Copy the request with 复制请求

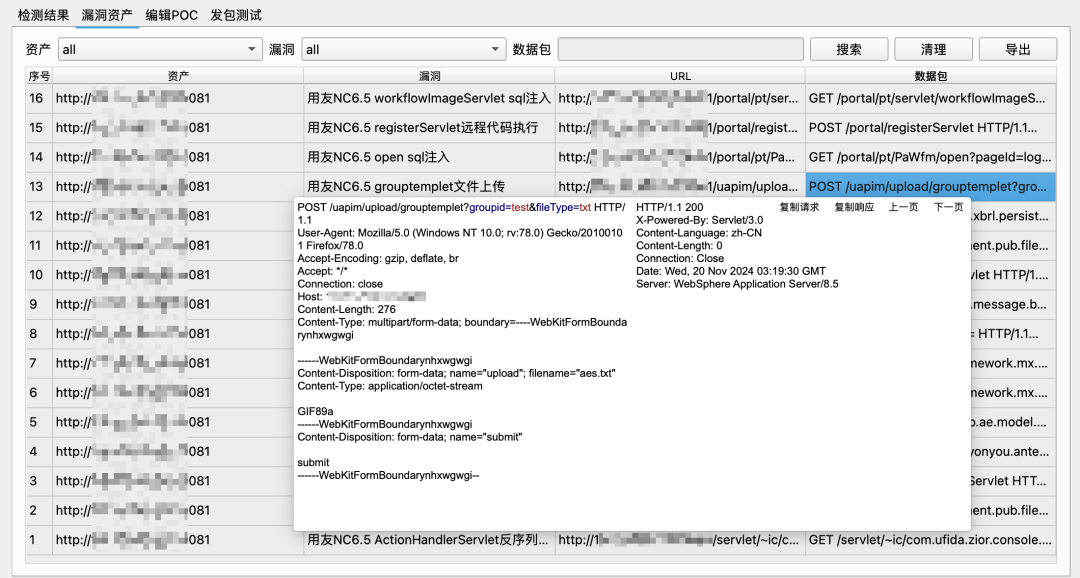[x=799, y=207]
